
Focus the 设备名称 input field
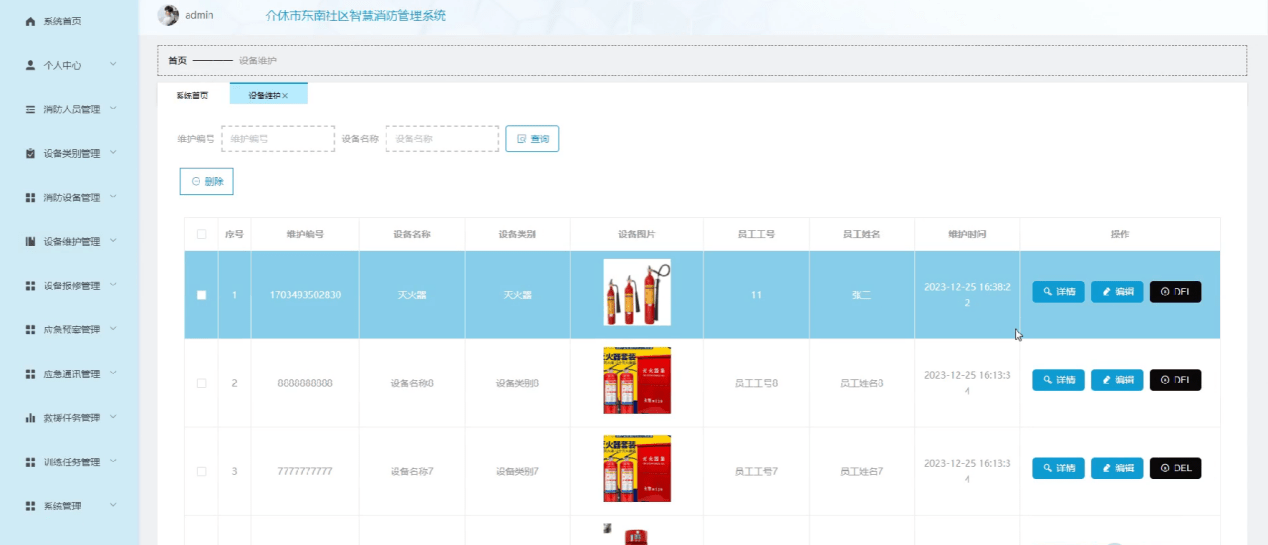pos(442,139)
